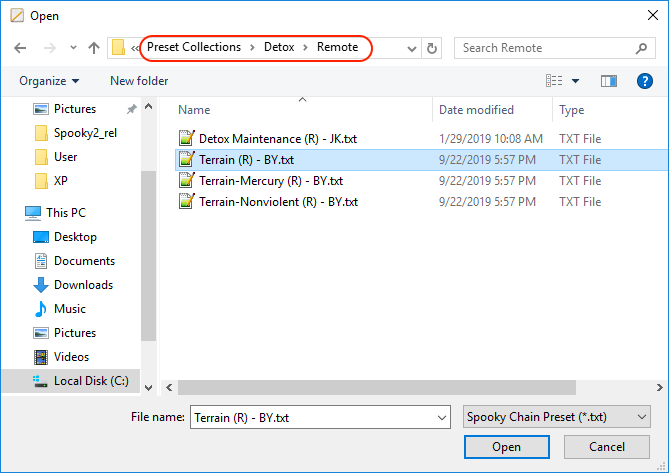Select Terrain-Mercury (R) - BY.txt file

pyautogui.click(x=270, y=181)
